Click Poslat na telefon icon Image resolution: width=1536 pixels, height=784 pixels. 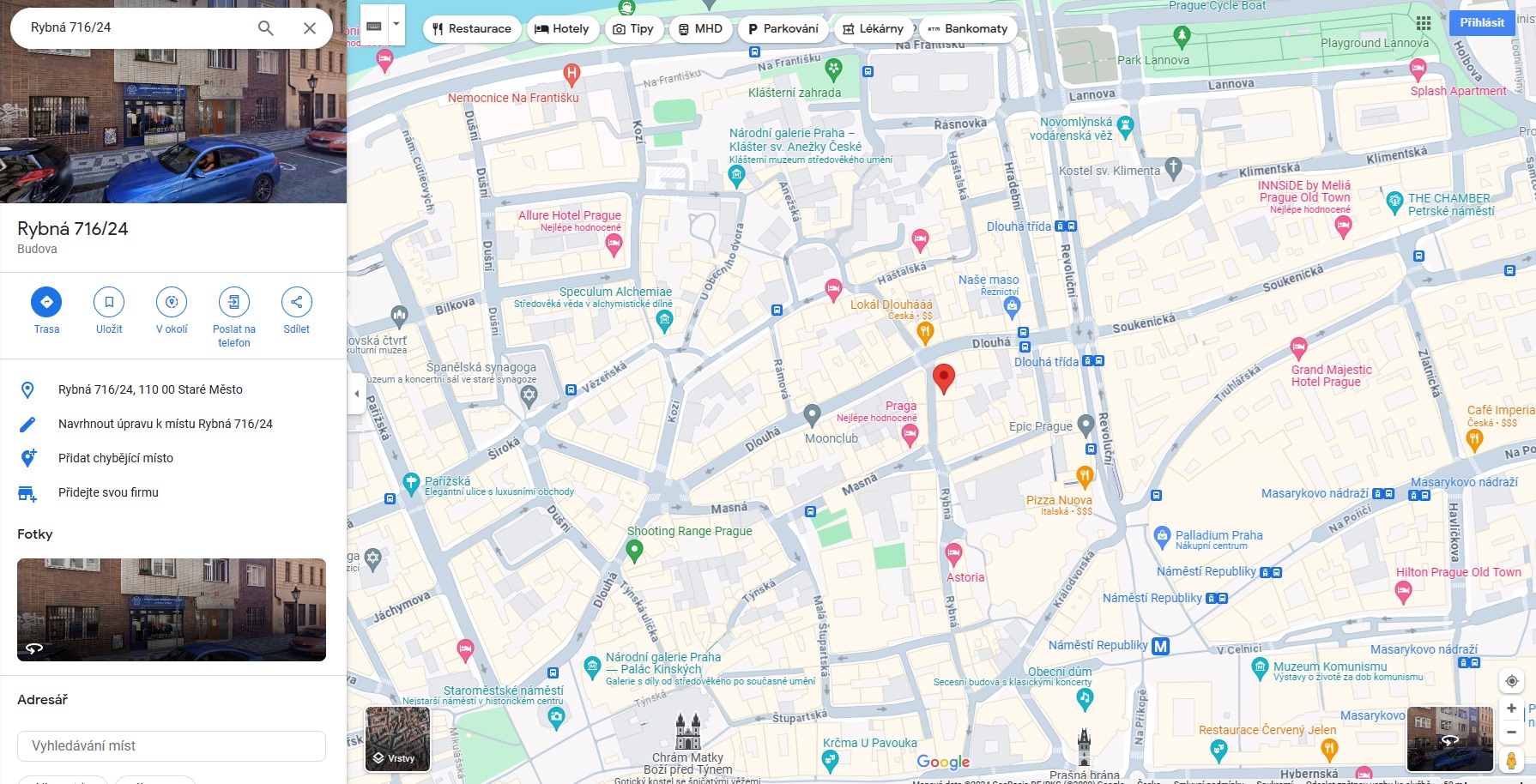click(234, 302)
